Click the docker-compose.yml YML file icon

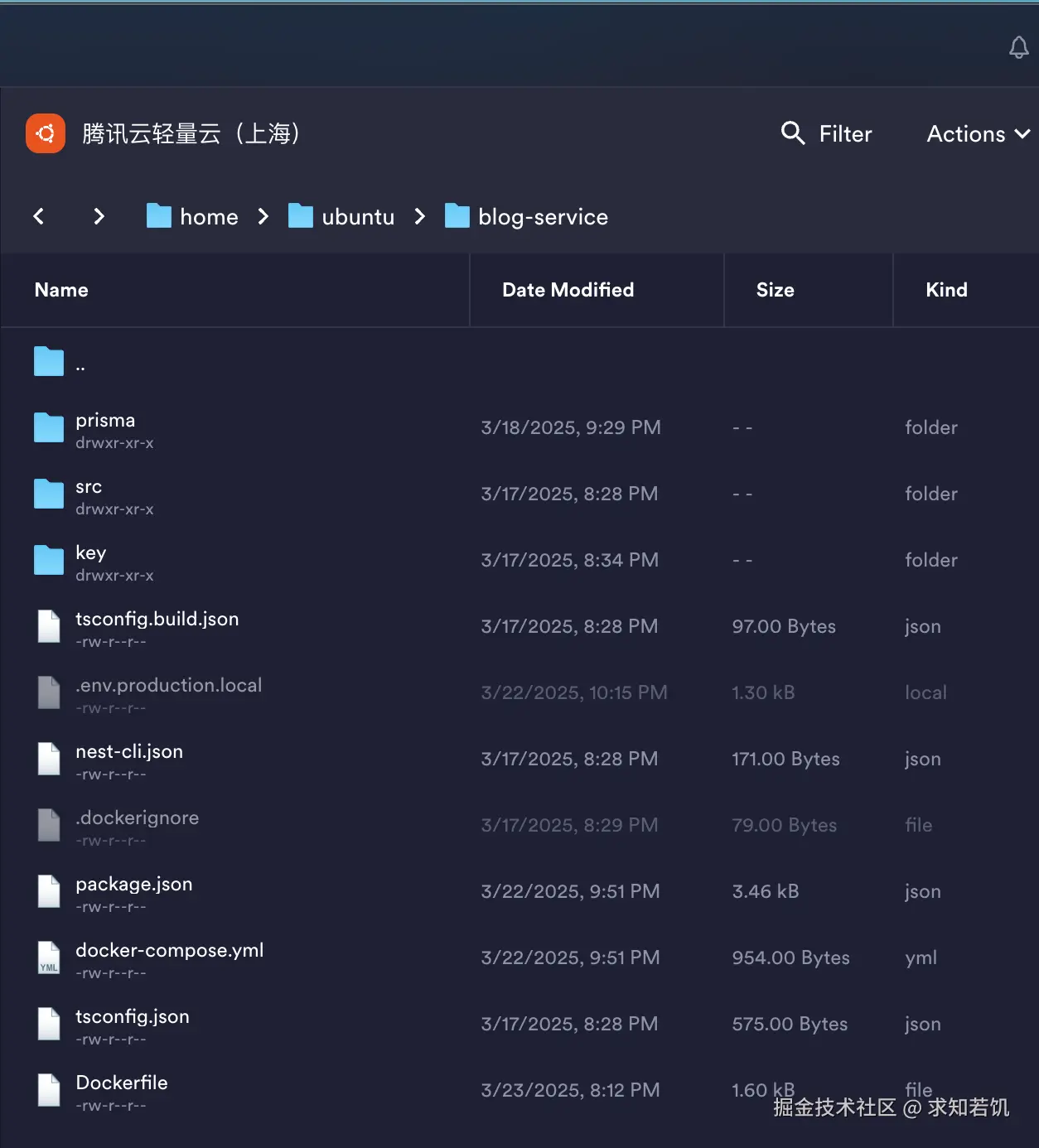[x=49, y=957]
